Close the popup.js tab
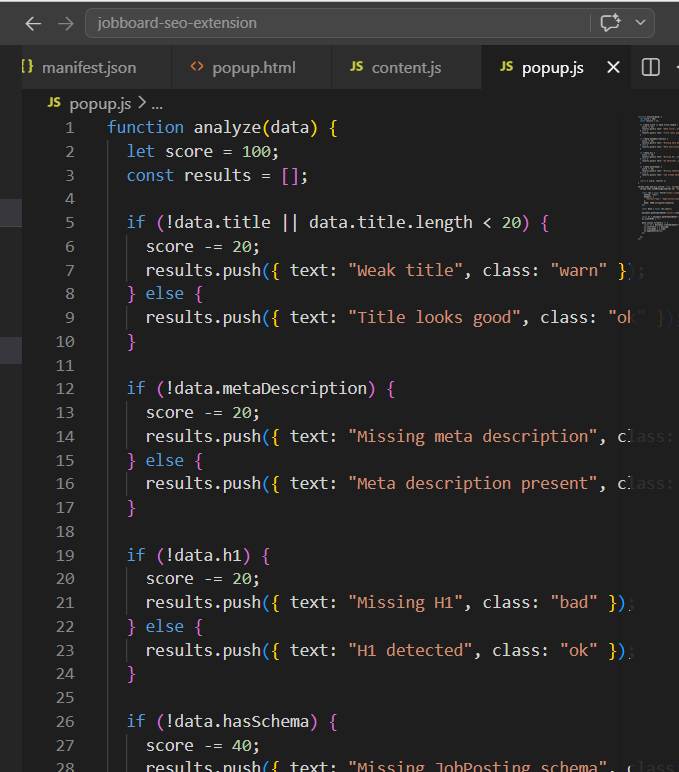 614,68
